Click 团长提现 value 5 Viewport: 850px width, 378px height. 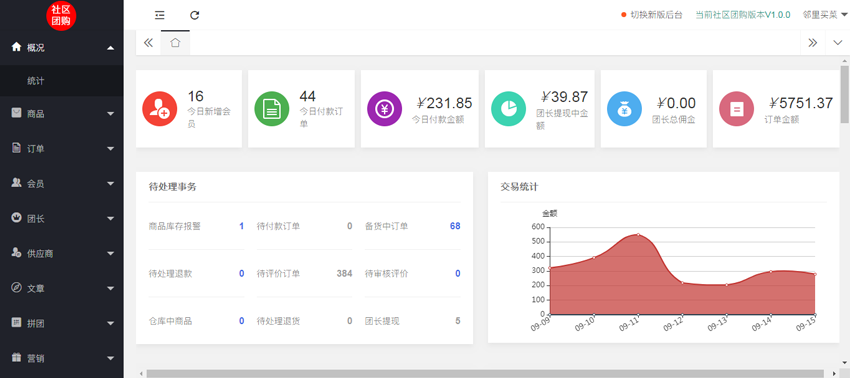coord(458,321)
